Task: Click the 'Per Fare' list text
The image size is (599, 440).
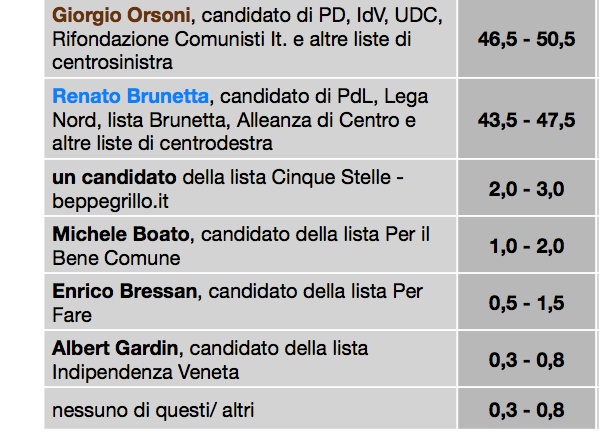Action: [x=237, y=303]
